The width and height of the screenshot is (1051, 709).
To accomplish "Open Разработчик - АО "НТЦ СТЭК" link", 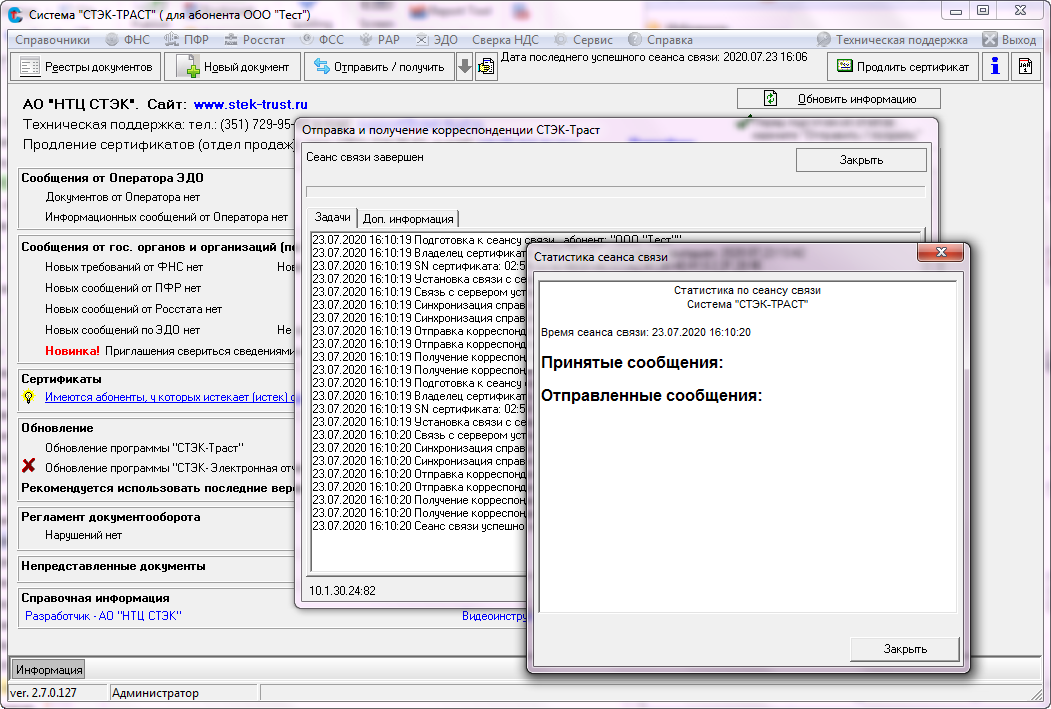I will [103, 616].
